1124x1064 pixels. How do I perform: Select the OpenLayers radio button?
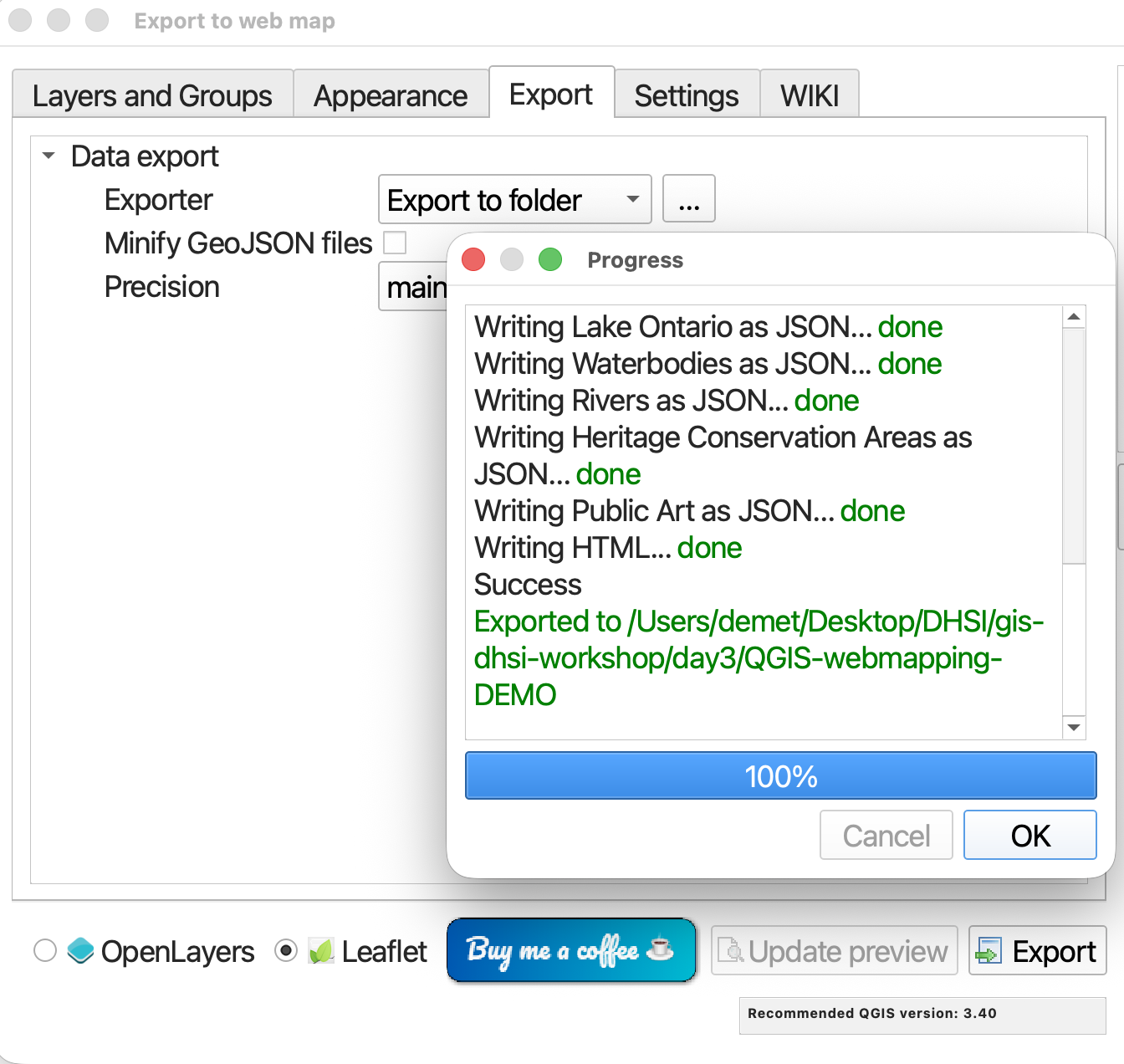(45, 950)
